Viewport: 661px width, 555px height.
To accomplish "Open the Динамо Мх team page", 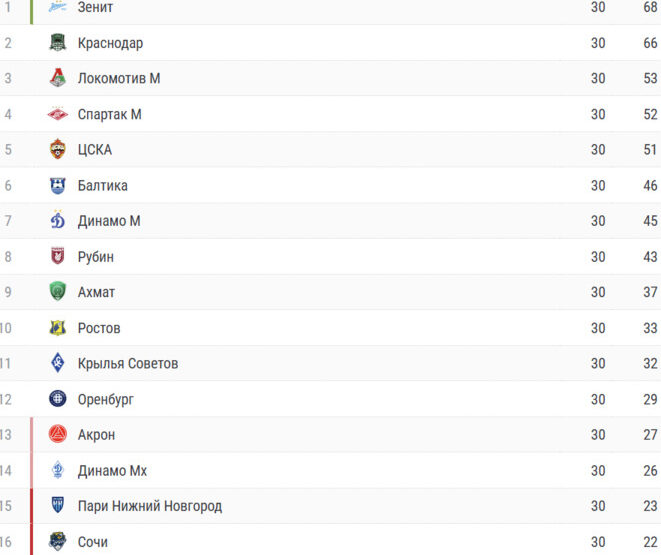I will [112, 470].
